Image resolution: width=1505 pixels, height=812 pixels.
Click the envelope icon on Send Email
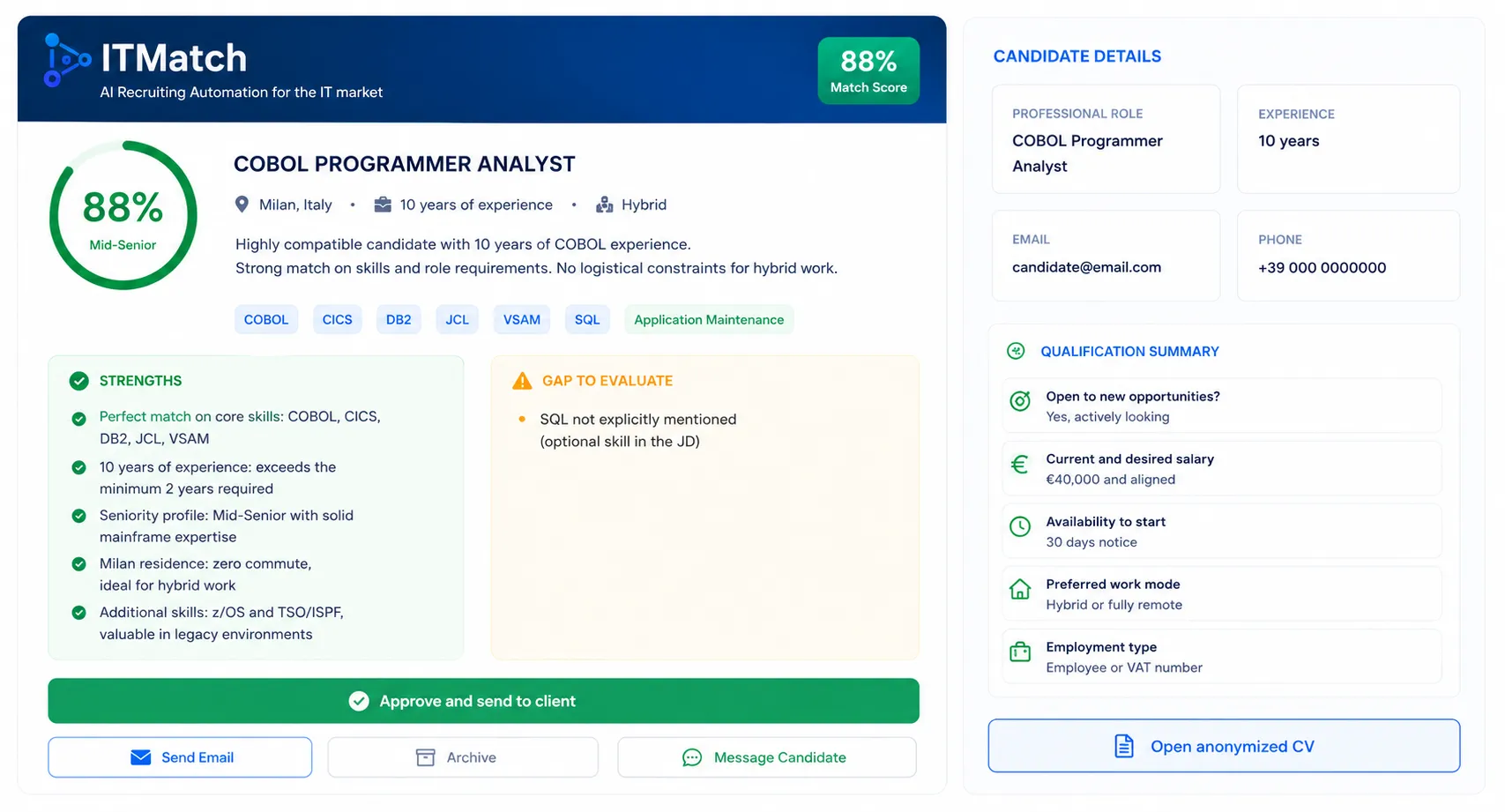[x=141, y=757]
